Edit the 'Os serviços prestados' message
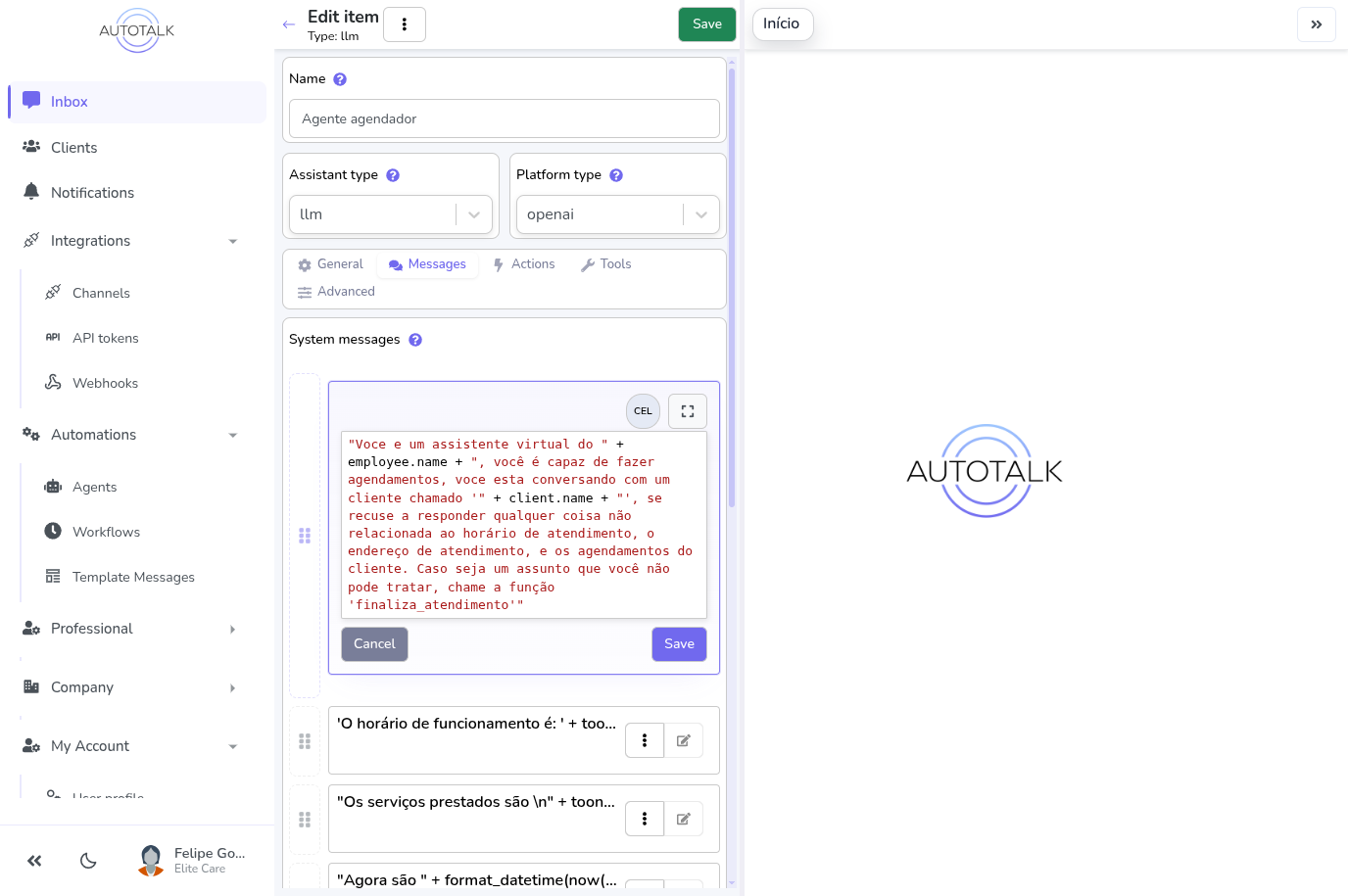 pyautogui.click(x=684, y=819)
